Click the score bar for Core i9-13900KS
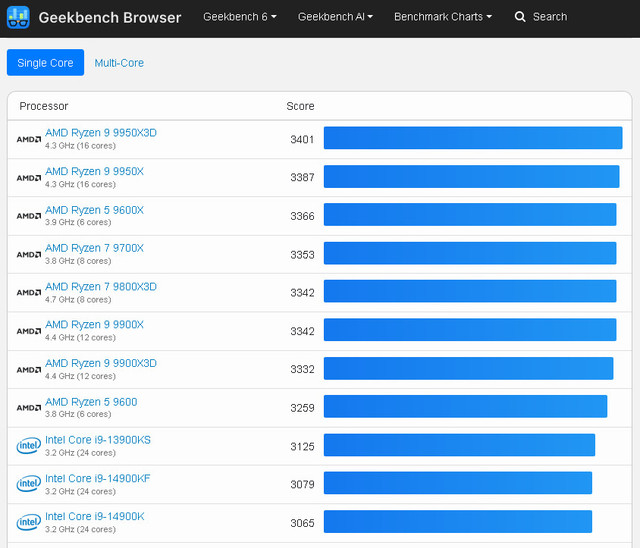The height and width of the screenshot is (548, 640). point(459,445)
